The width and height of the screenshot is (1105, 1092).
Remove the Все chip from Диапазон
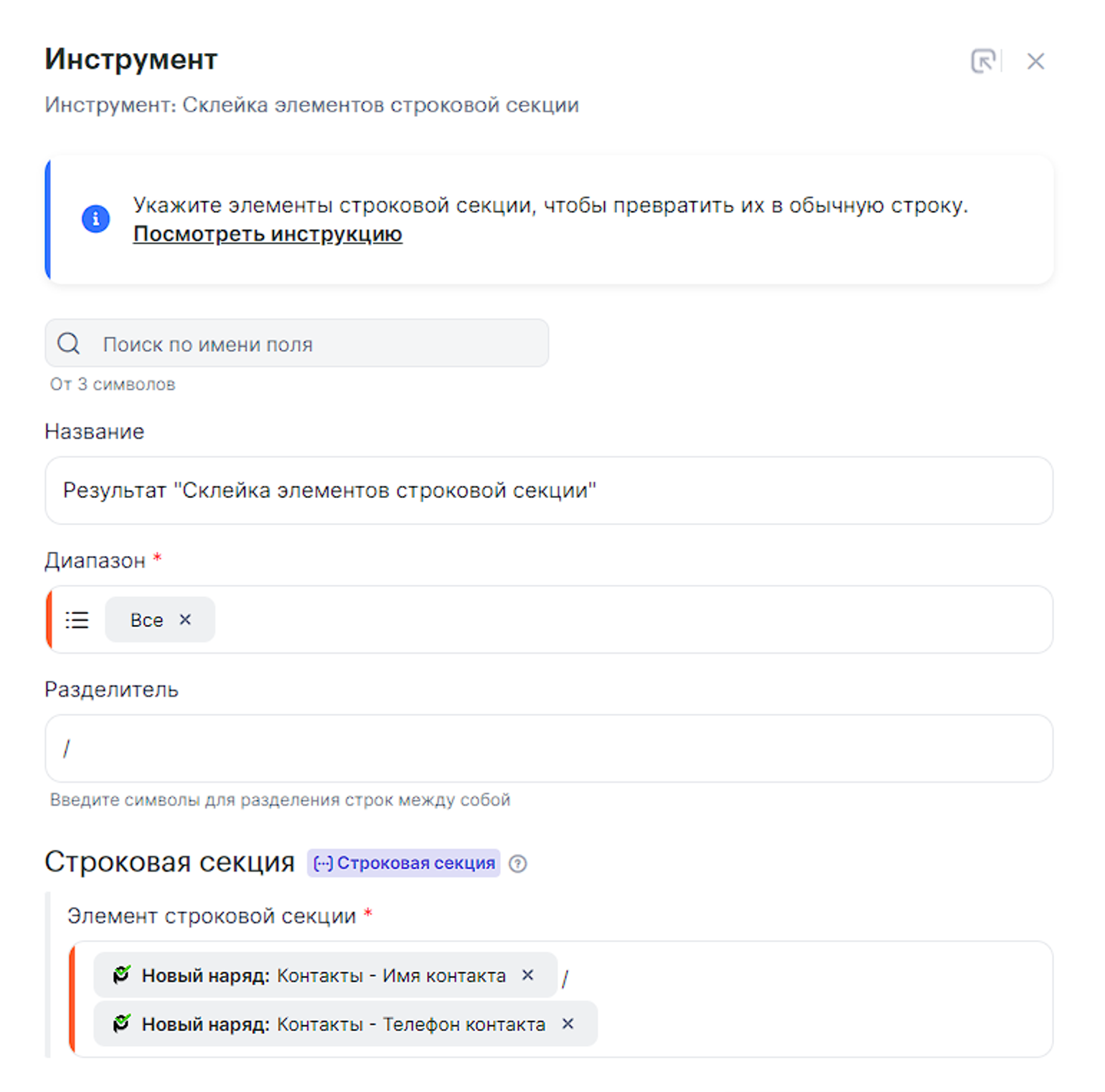(185, 619)
